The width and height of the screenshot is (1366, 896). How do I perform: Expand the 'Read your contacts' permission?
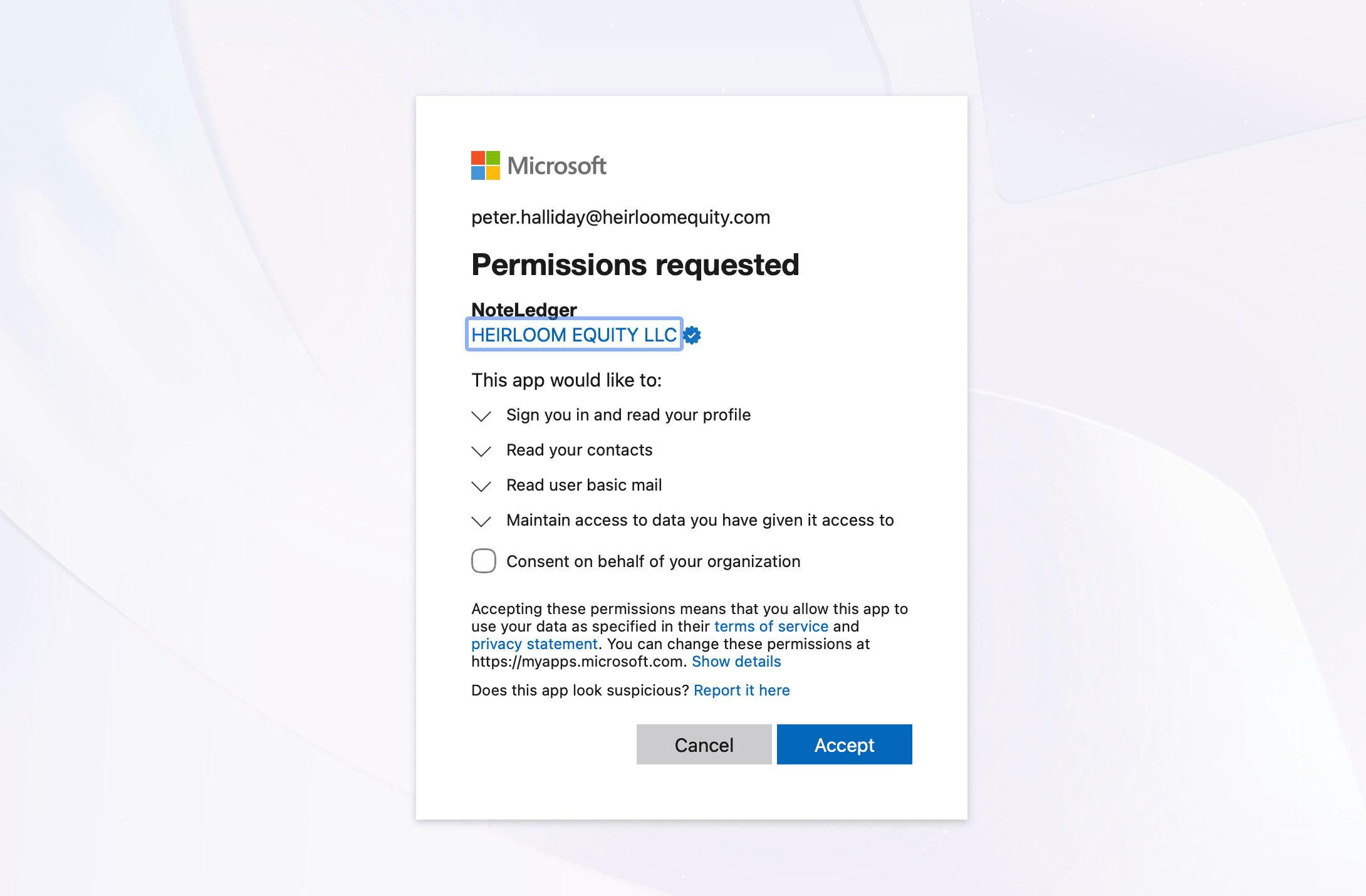[481, 451]
